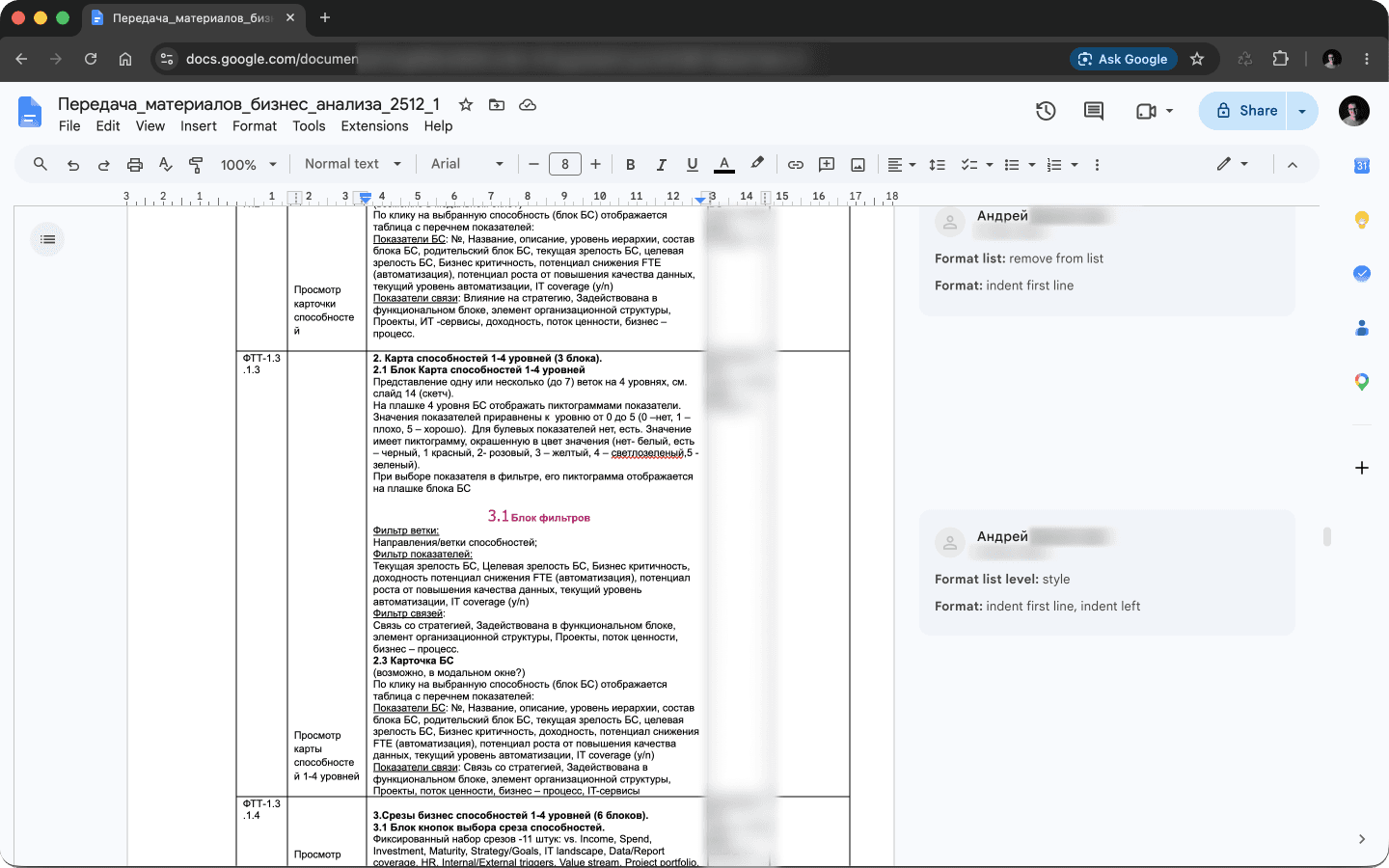Image resolution: width=1389 pixels, height=868 pixels.
Task: Open Google Keep in side panel
Action: coord(1362,220)
